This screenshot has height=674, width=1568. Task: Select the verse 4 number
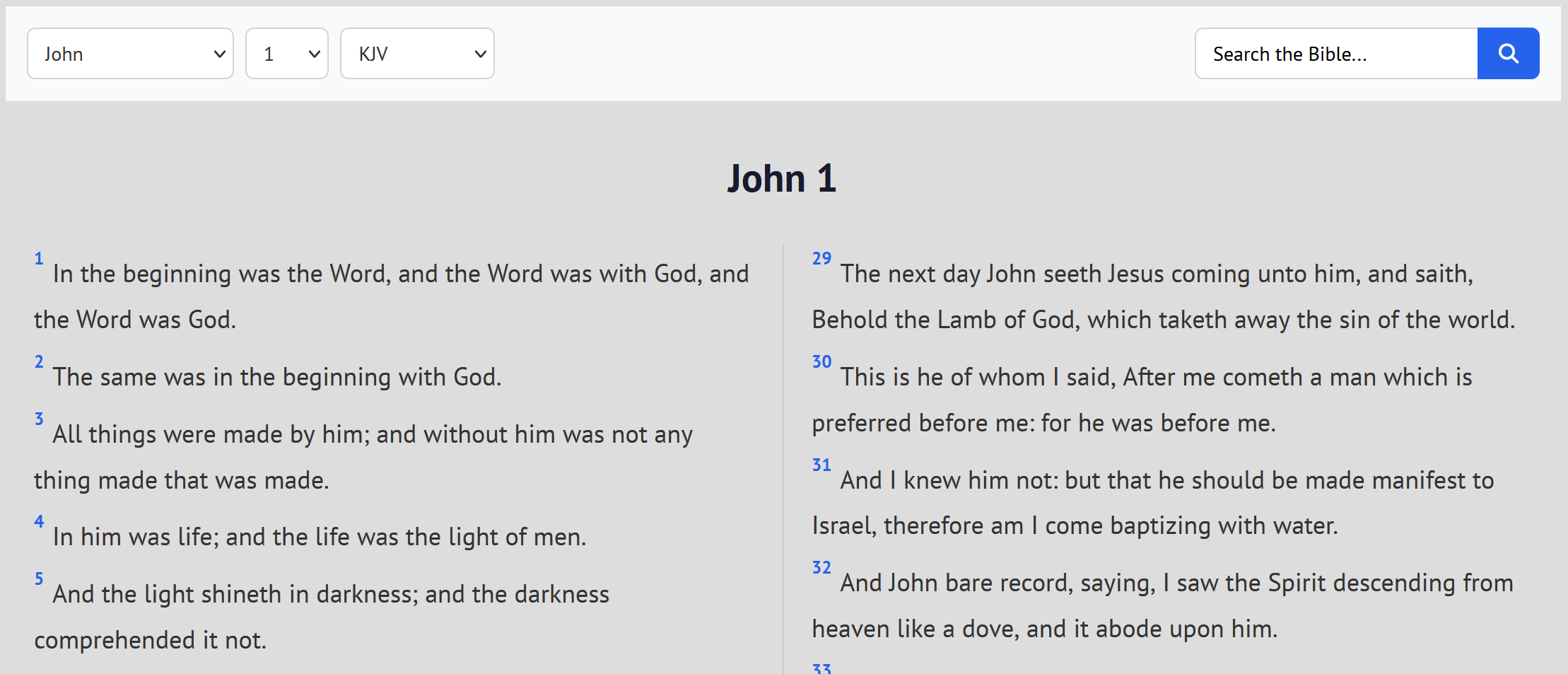pyautogui.click(x=39, y=522)
